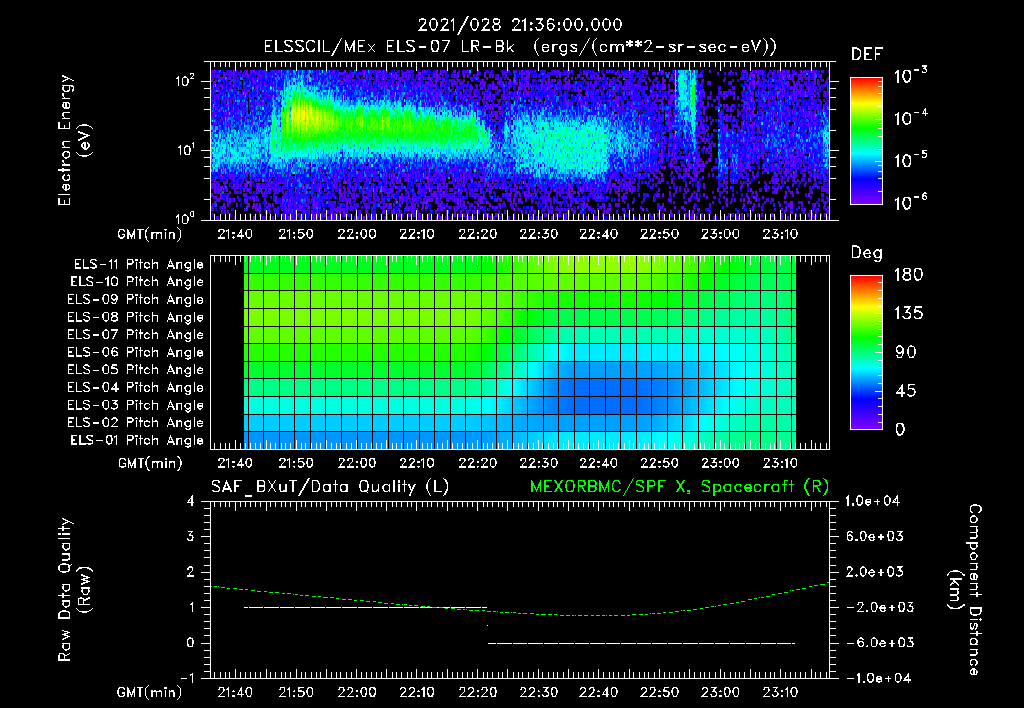
Task: Click the GMT(min) label under the bottom panel
Action: click(149, 692)
